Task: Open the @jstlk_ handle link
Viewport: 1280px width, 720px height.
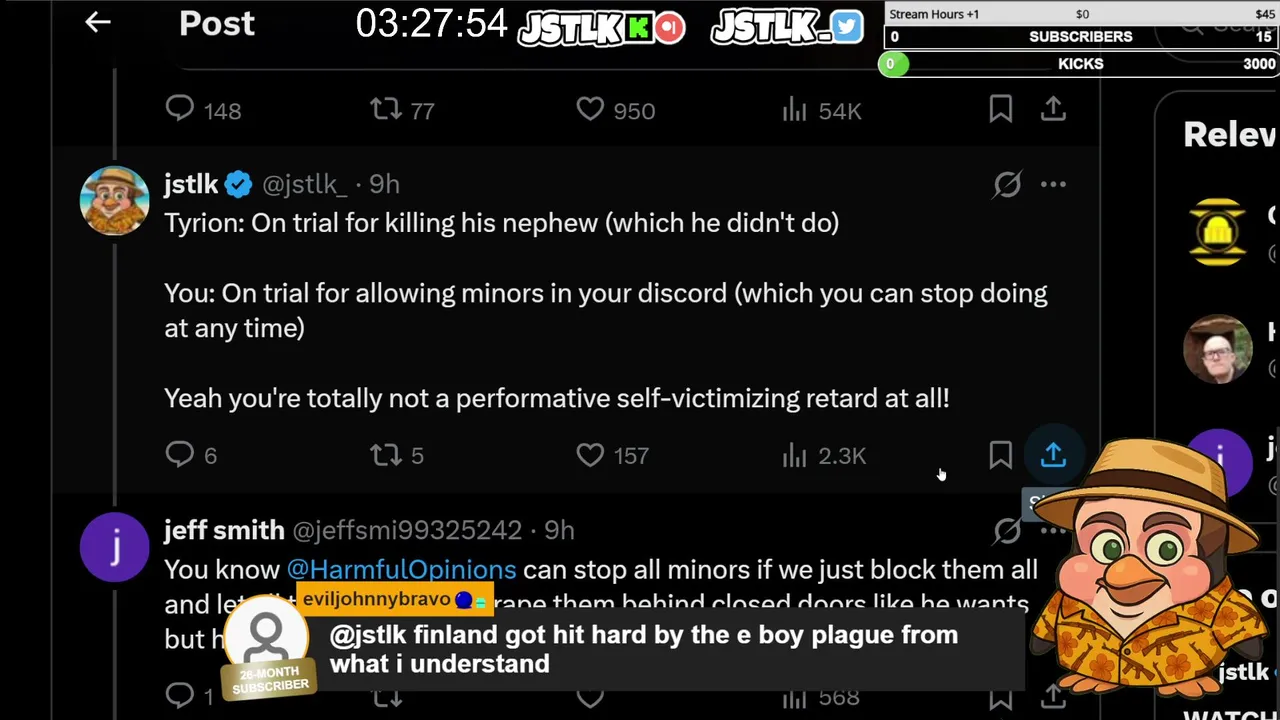Action: [304, 184]
